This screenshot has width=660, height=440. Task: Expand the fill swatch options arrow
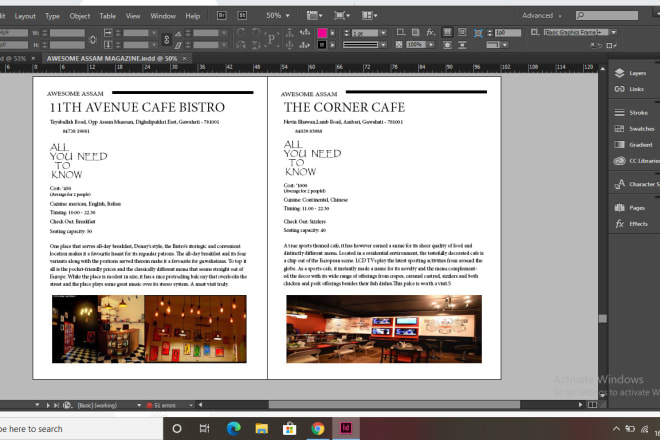click(x=333, y=33)
